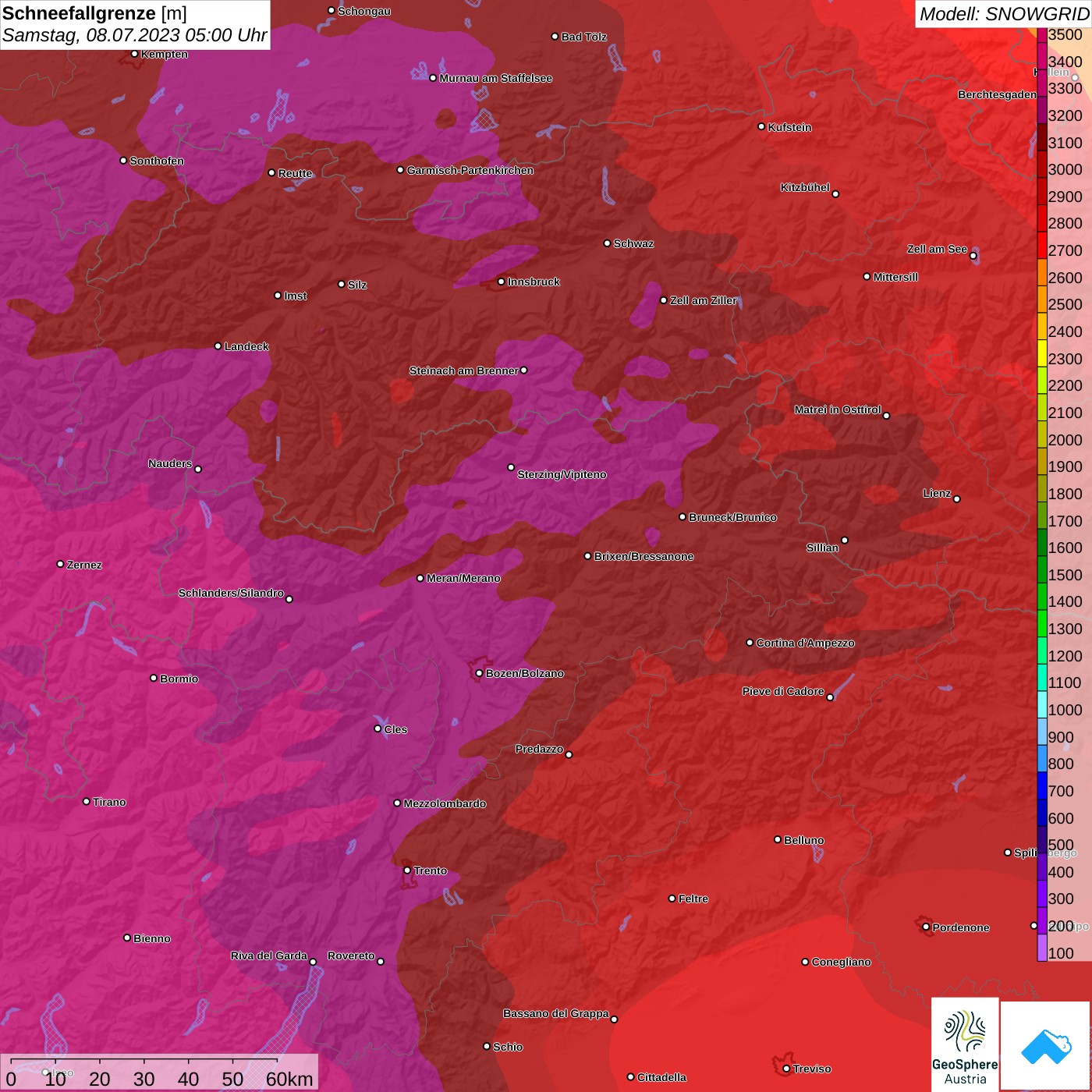Viewport: 1092px width, 1092px height.
Task: Click the Zell am See marker dot
Action: (973, 256)
